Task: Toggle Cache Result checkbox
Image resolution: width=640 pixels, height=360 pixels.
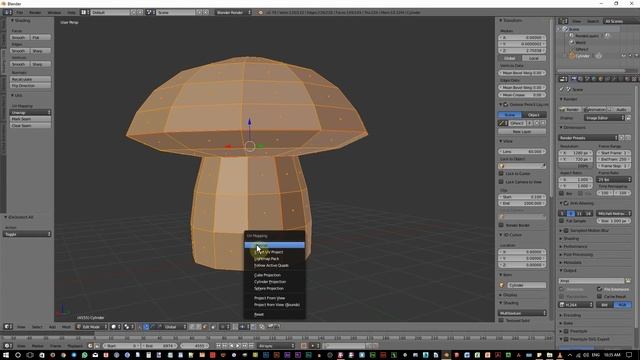Action: point(600,296)
